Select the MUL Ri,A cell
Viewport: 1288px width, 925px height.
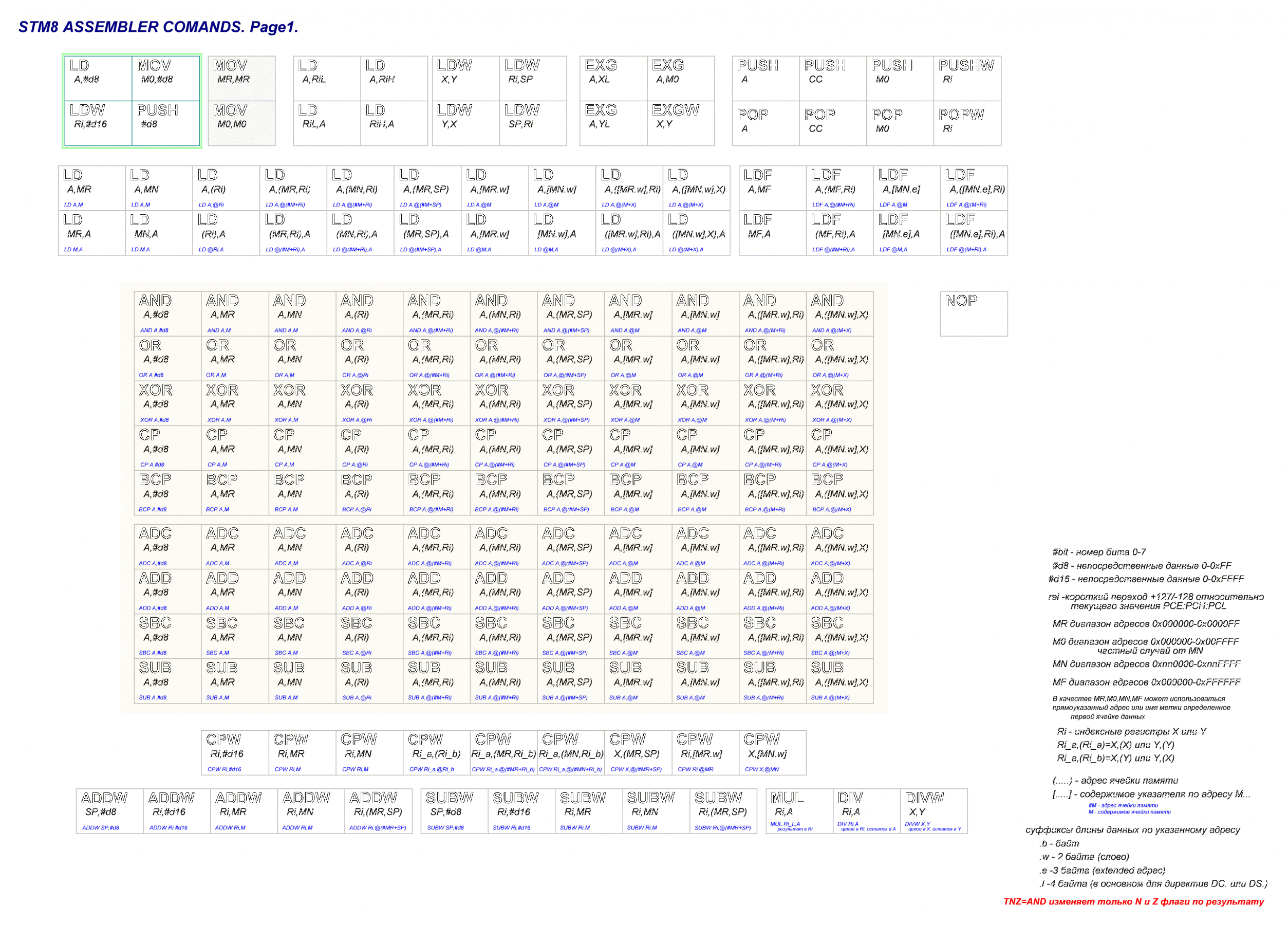point(798,810)
